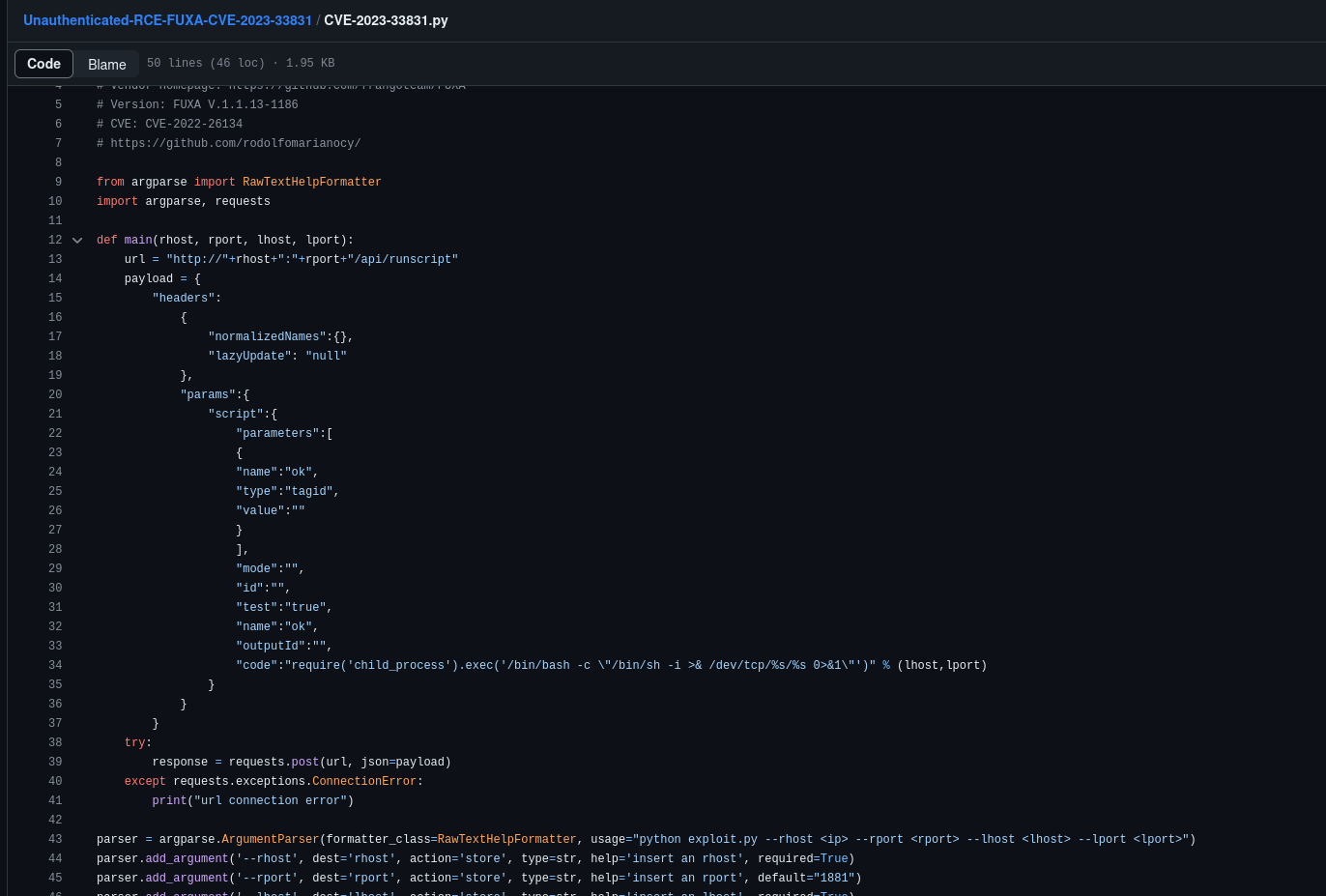Select line number 34
The height and width of the screenshot is (896, 1326).
pos(55,665)
